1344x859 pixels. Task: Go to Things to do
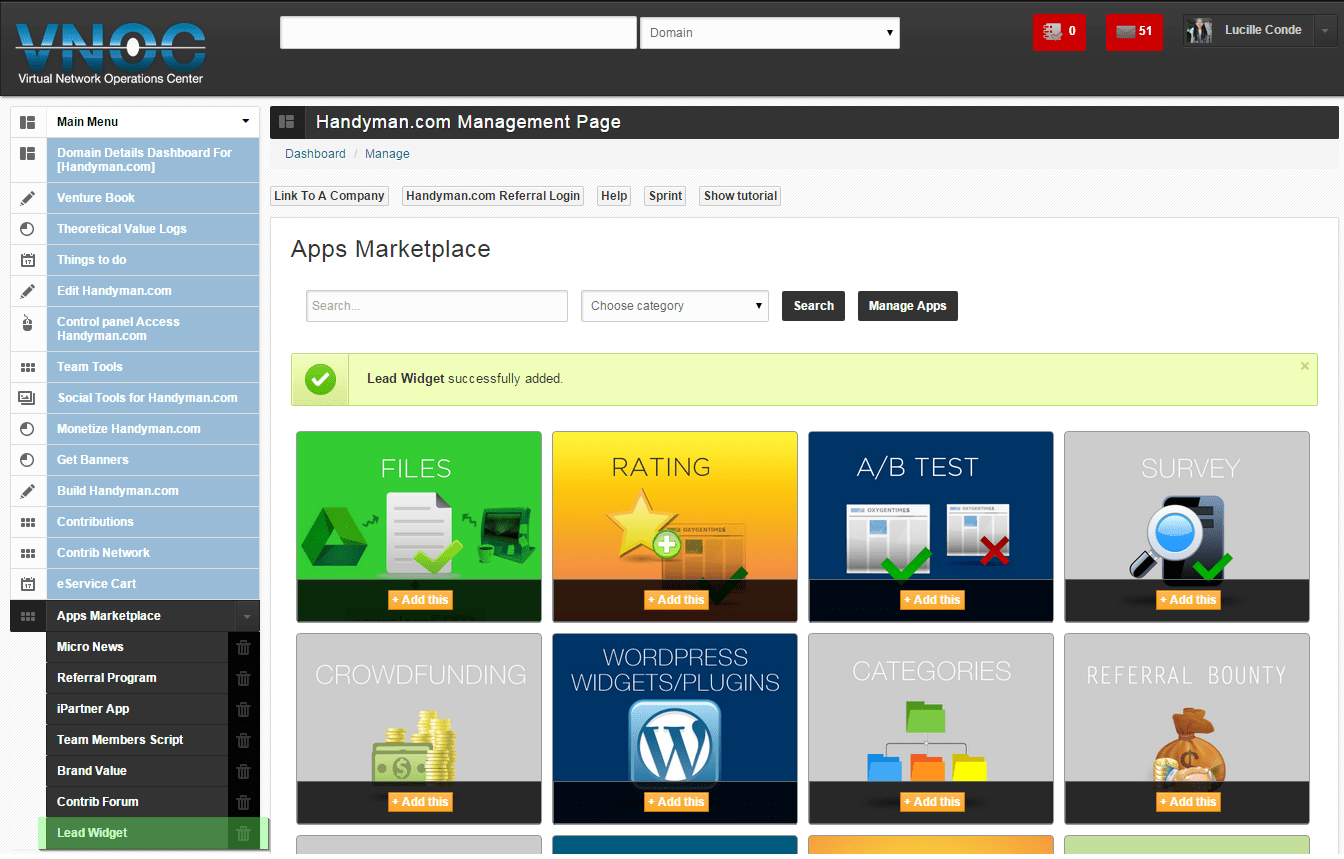[153, 260]
